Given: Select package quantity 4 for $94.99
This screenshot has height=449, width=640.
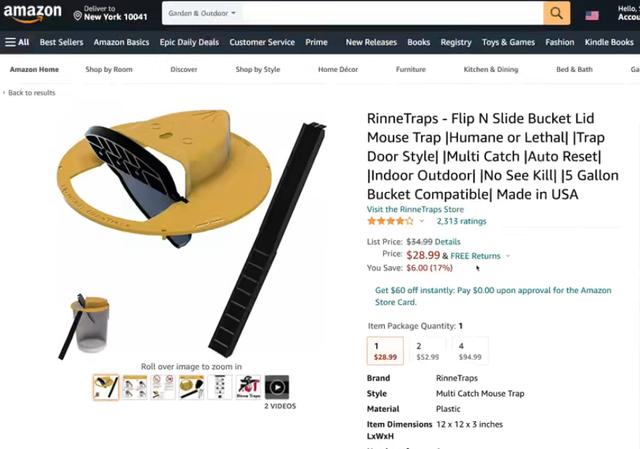Looking at the screenshot, I should click(470, 351).
